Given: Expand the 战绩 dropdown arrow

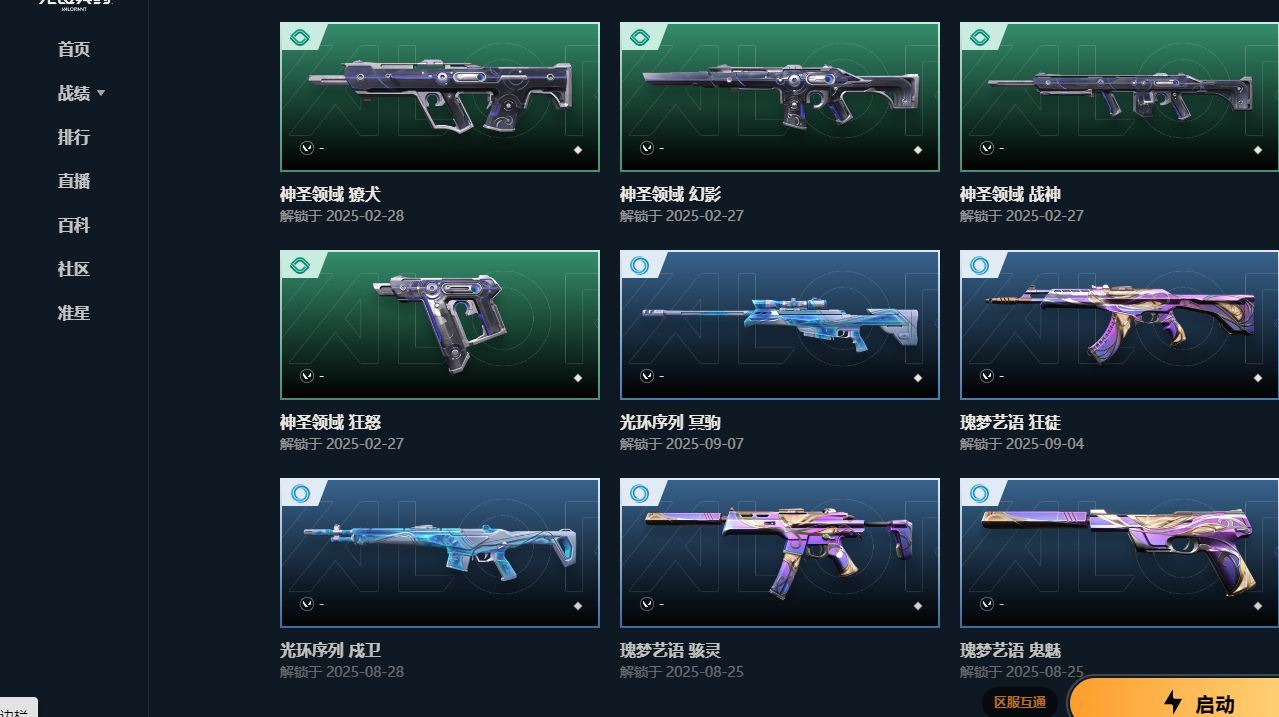Looking at the screenshot, I should tap(101, 93).
